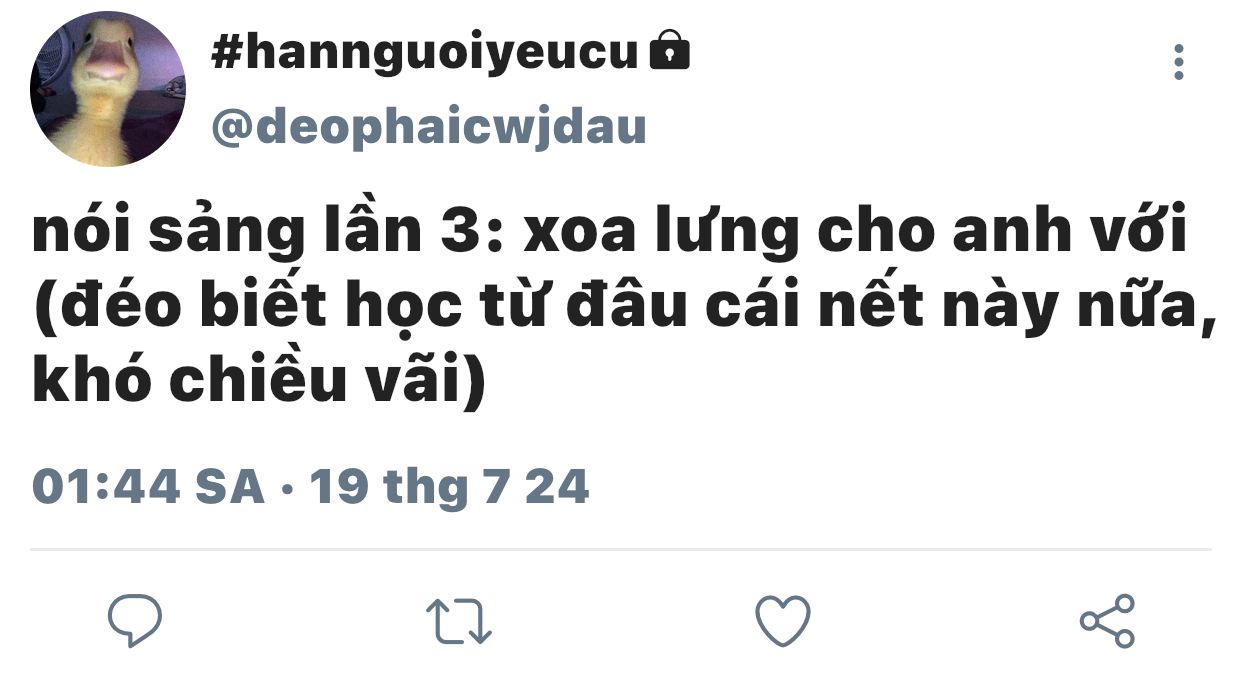The height and width of the screenshot is (684, 1242).
Task: Like the tweet with the heart icon
Action: pyautogui.click(x=782, y=621)
